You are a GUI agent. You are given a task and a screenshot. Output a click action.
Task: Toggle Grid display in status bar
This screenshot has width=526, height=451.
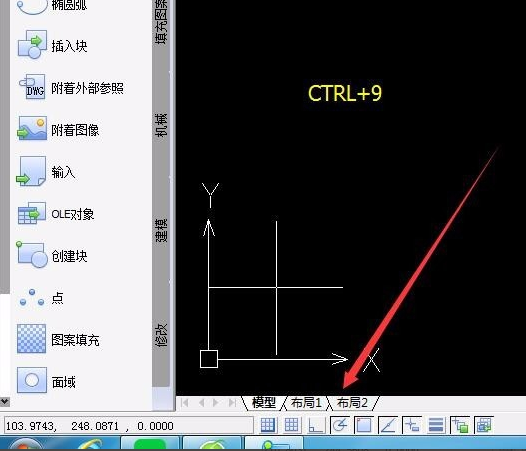pos(291,425)
